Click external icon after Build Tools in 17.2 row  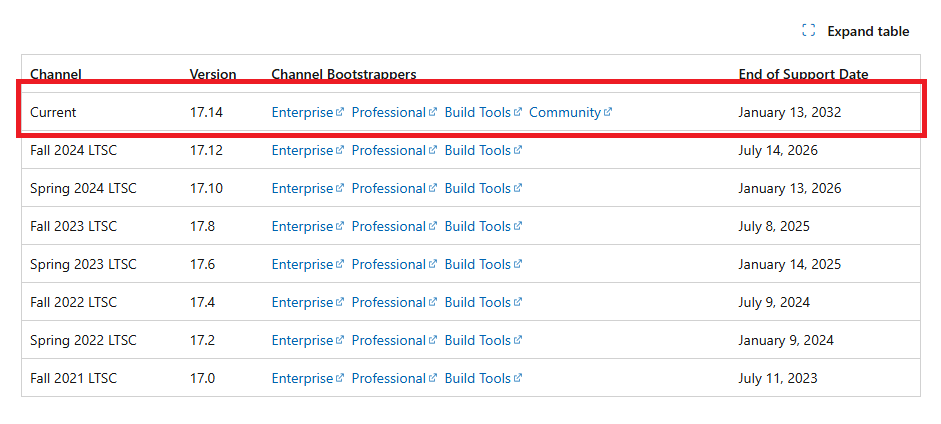[x=518, y=340]
